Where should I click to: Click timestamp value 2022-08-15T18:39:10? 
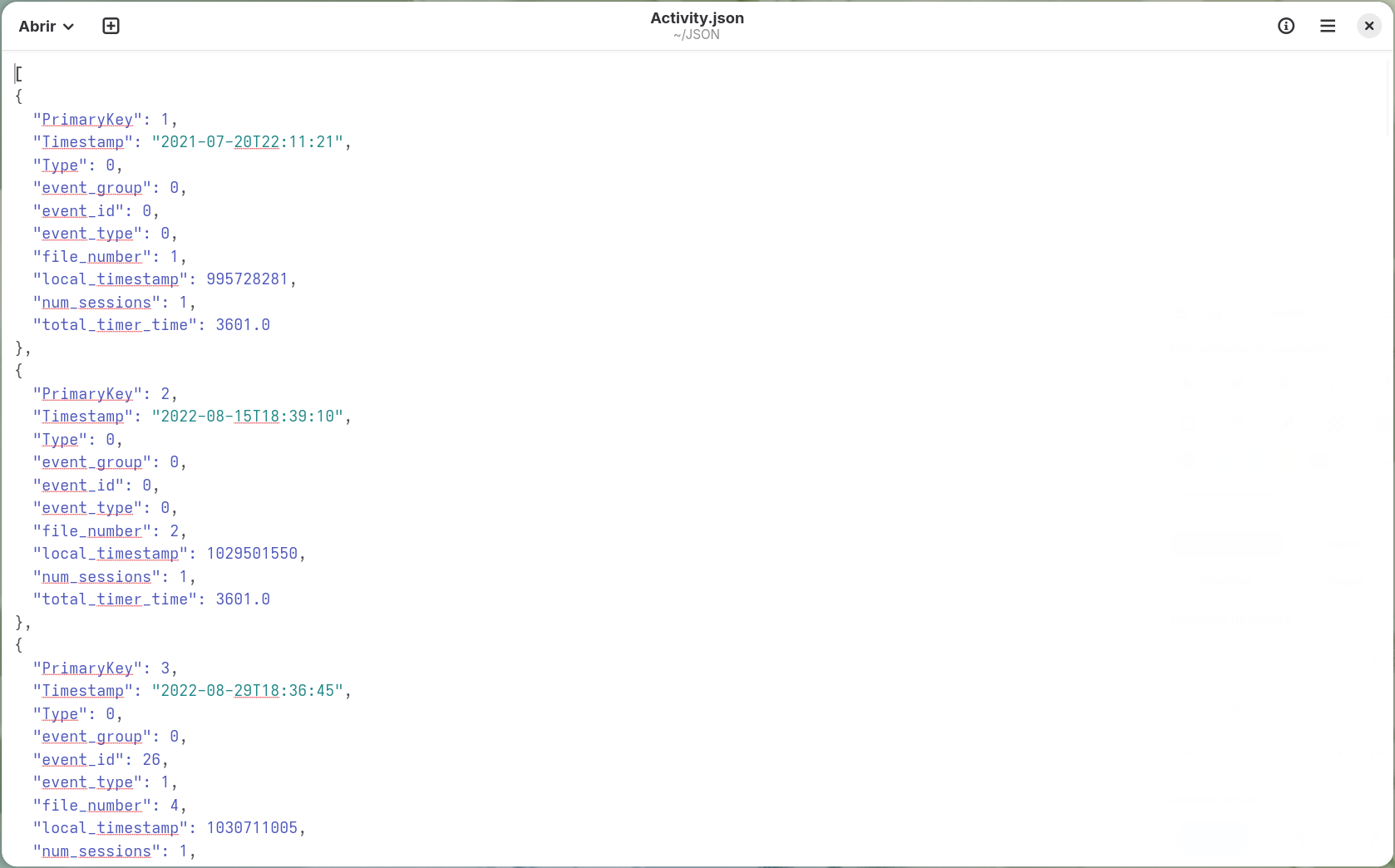[x=248, y=417]
